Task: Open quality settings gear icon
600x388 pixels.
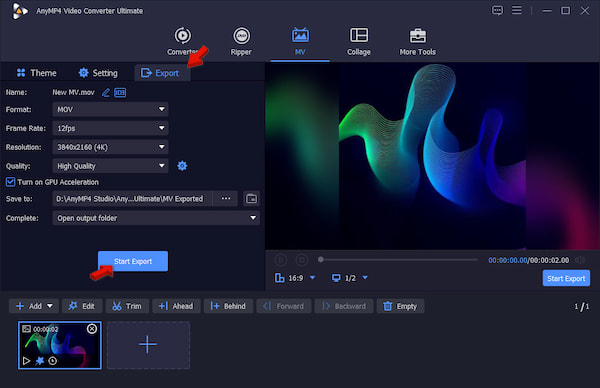Action: tap(182, 166)
